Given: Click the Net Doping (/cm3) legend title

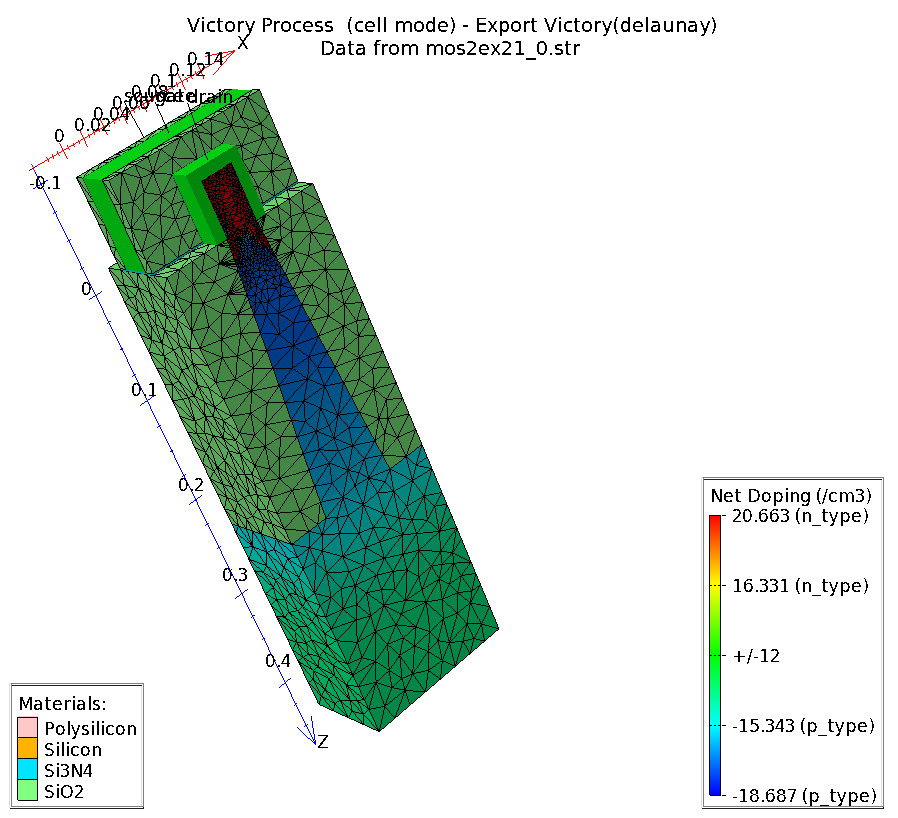Looking at the screenshot, I should (x=791, y=495).
